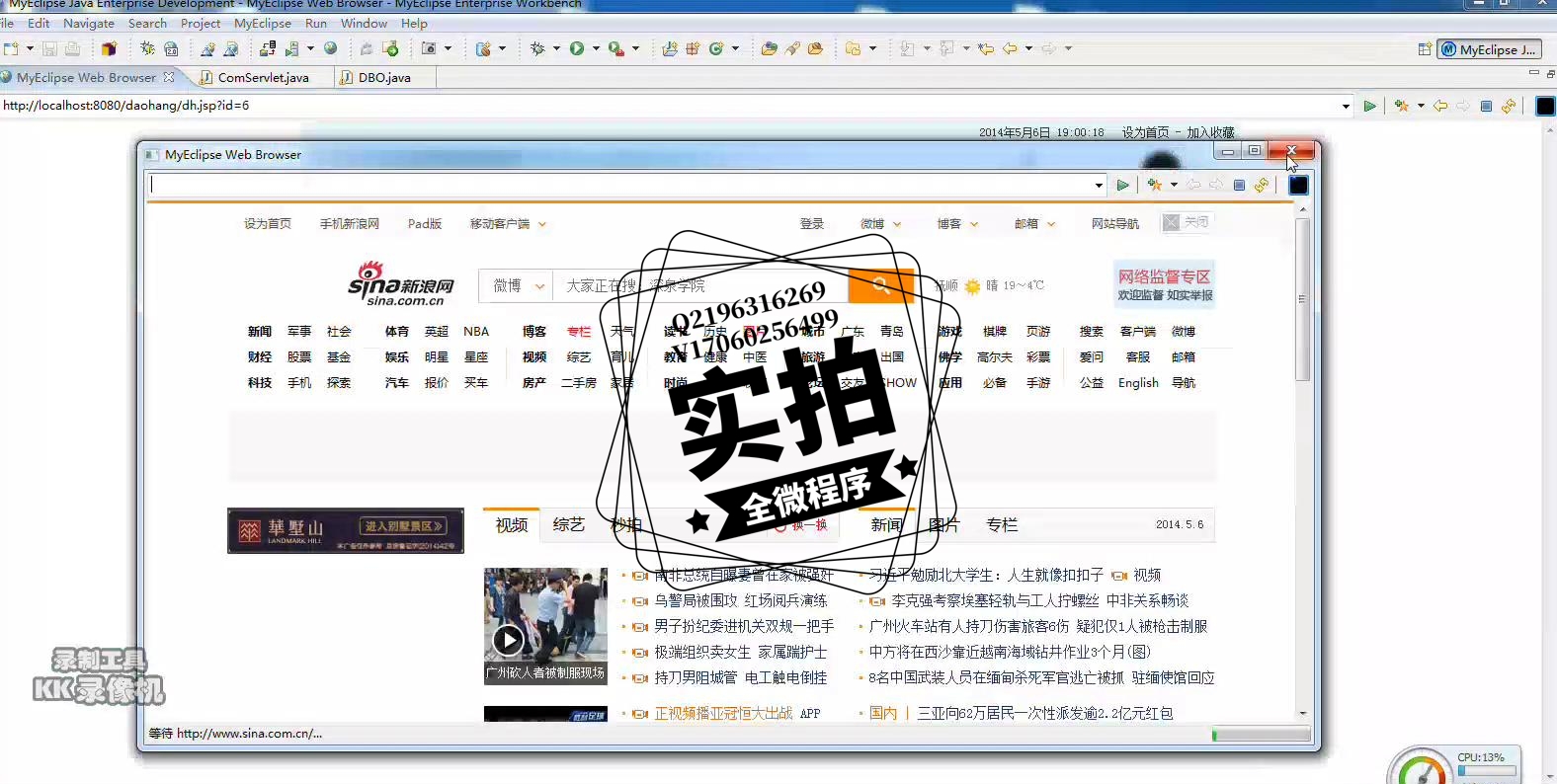The height and width of the screenshot is (784, 1557).
Task: Click the 登录 login link on Sina
Action: [812, 224]
